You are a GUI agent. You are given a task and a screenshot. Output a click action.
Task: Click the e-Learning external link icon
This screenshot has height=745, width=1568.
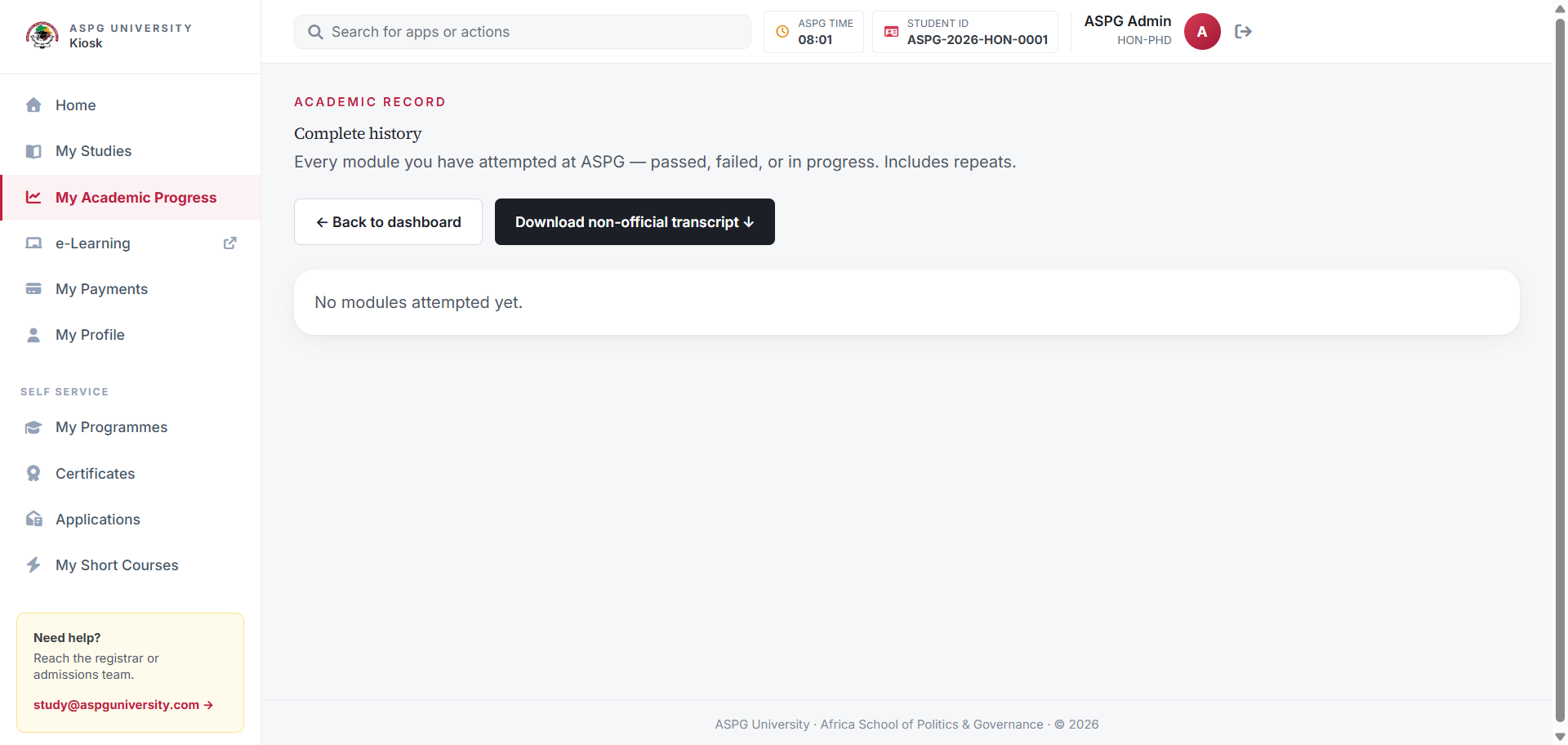tap(230, 243)
